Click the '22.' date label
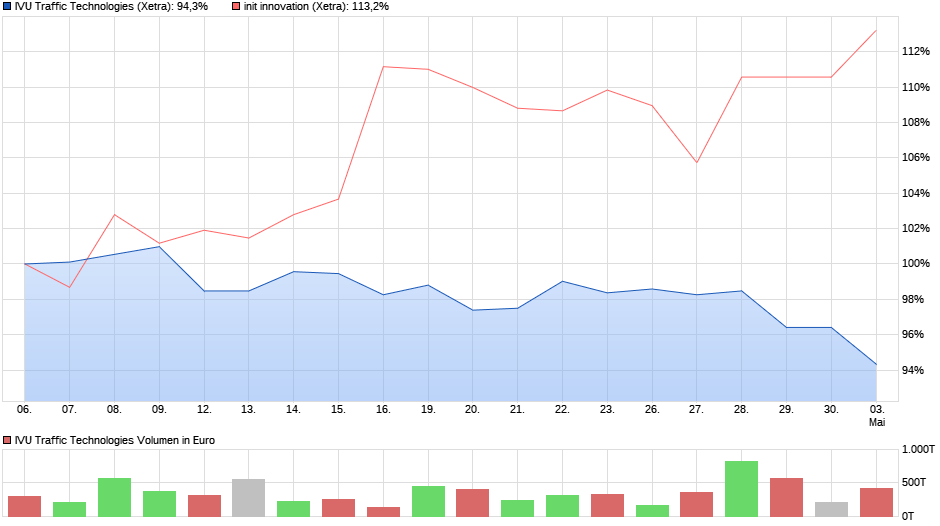940x526 pixels. click(x=562, y=409)
